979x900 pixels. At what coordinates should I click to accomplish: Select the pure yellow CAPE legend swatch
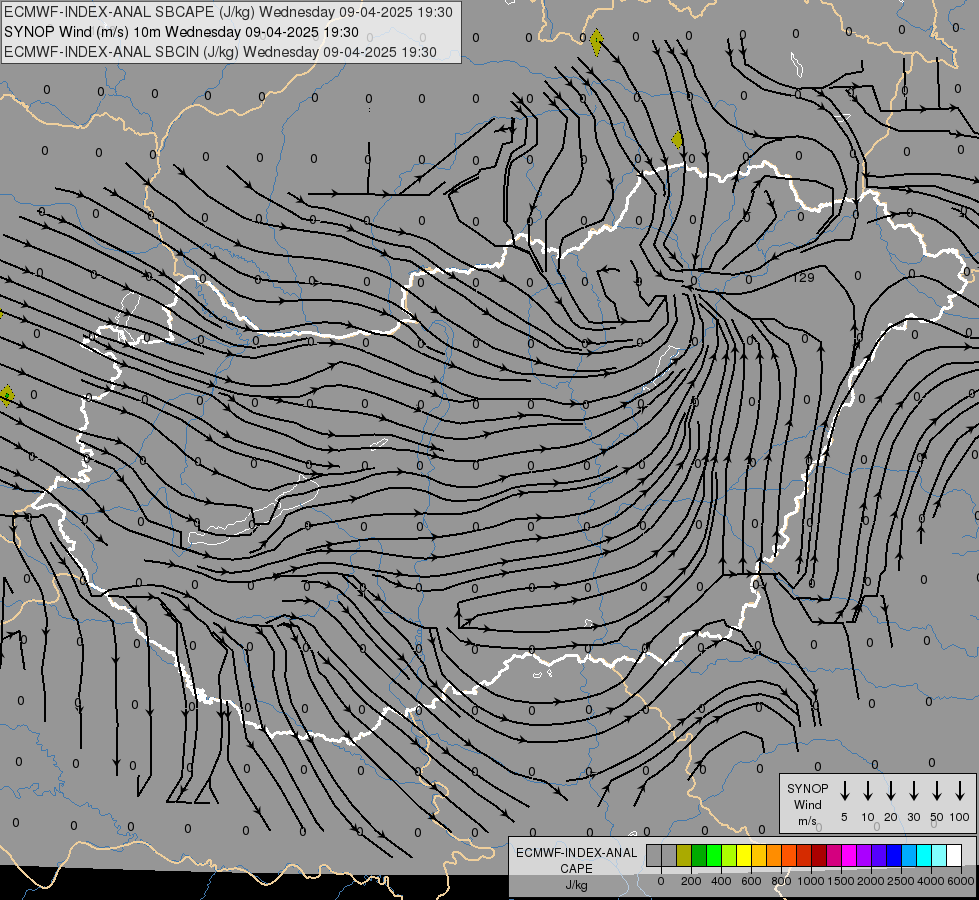744,855
